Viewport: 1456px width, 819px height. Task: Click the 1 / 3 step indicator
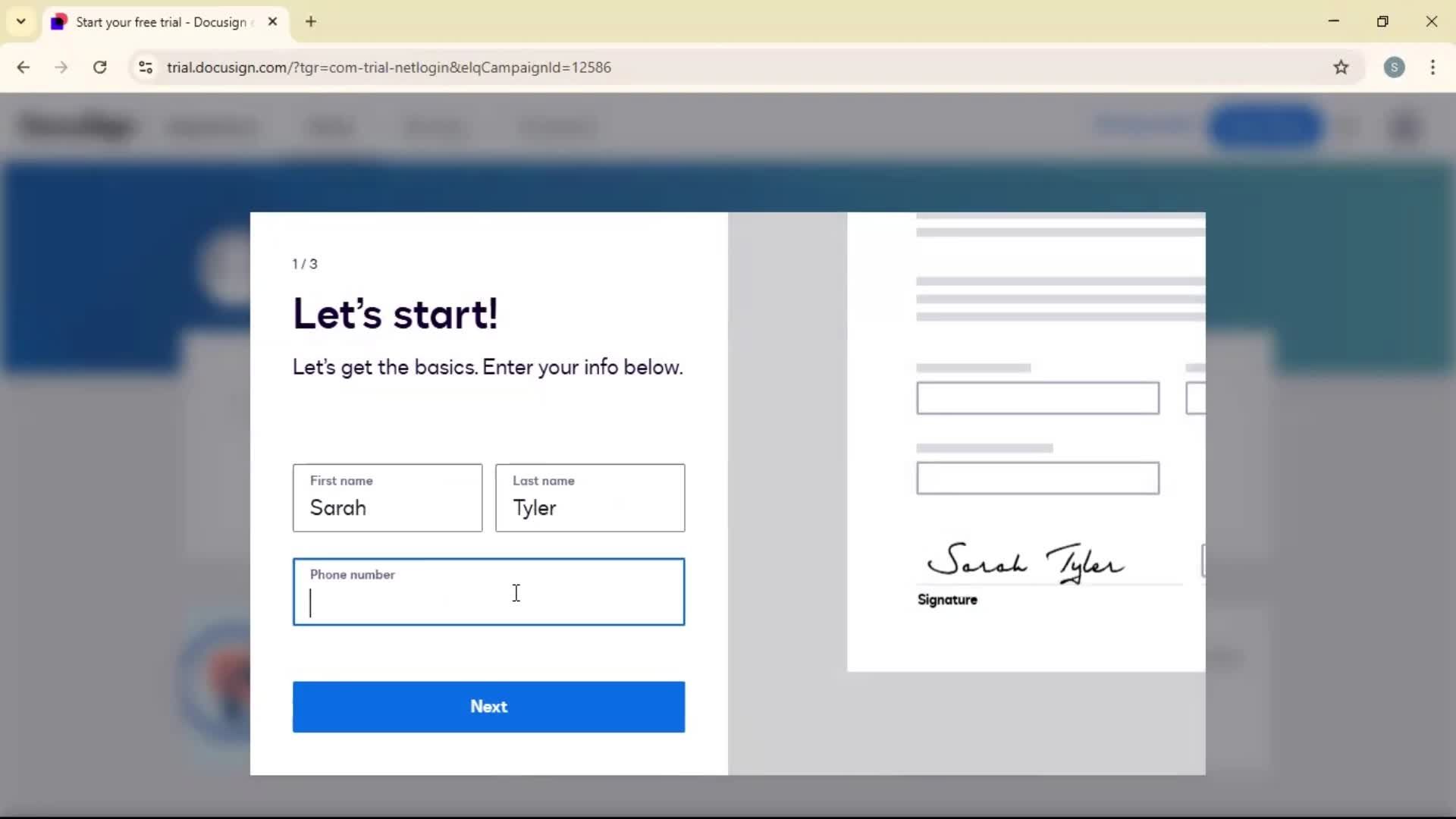[x=305, y=264]
